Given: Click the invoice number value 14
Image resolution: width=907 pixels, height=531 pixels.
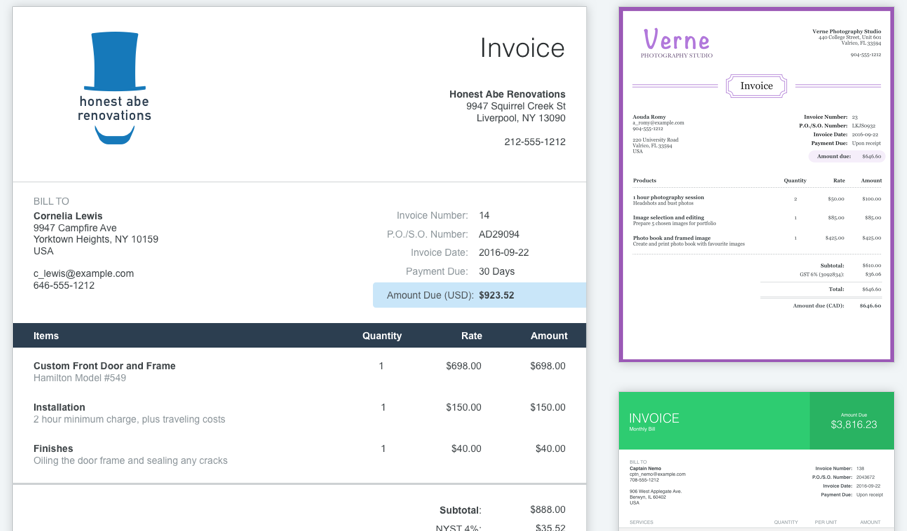Looking at the screenshot, I should (x=484, y=215).
